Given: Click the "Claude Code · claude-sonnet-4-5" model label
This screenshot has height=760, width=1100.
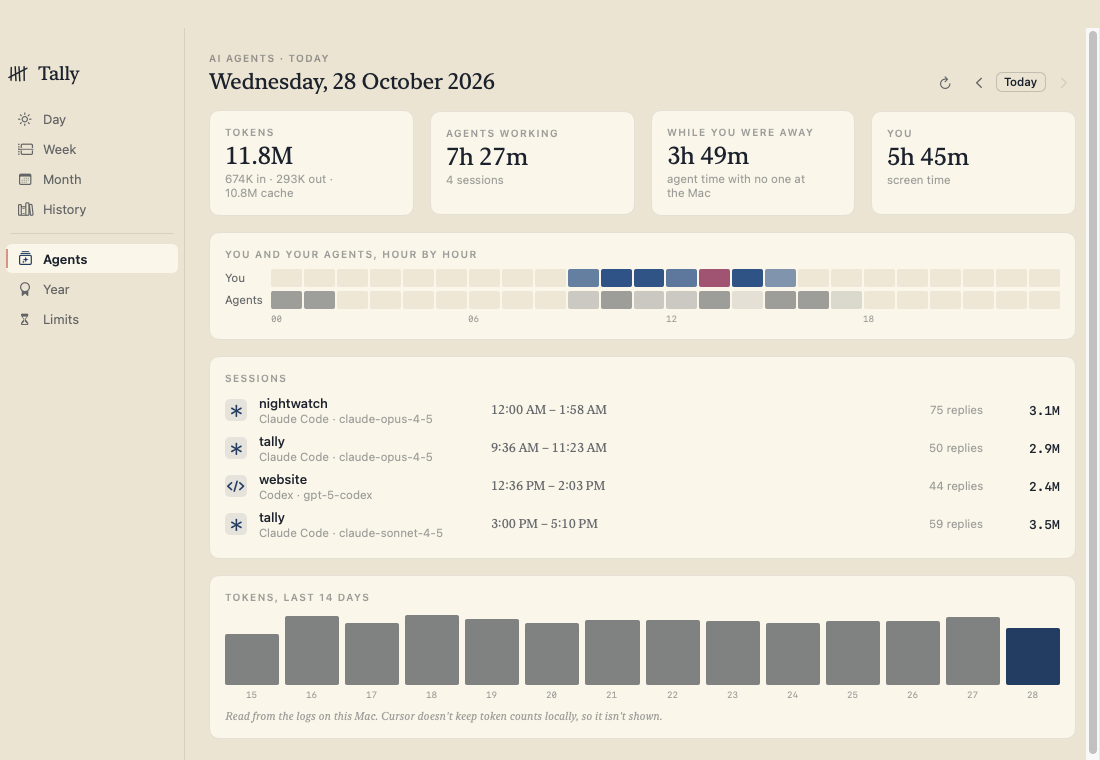Looking at the screenshot, I should point(351,533).
